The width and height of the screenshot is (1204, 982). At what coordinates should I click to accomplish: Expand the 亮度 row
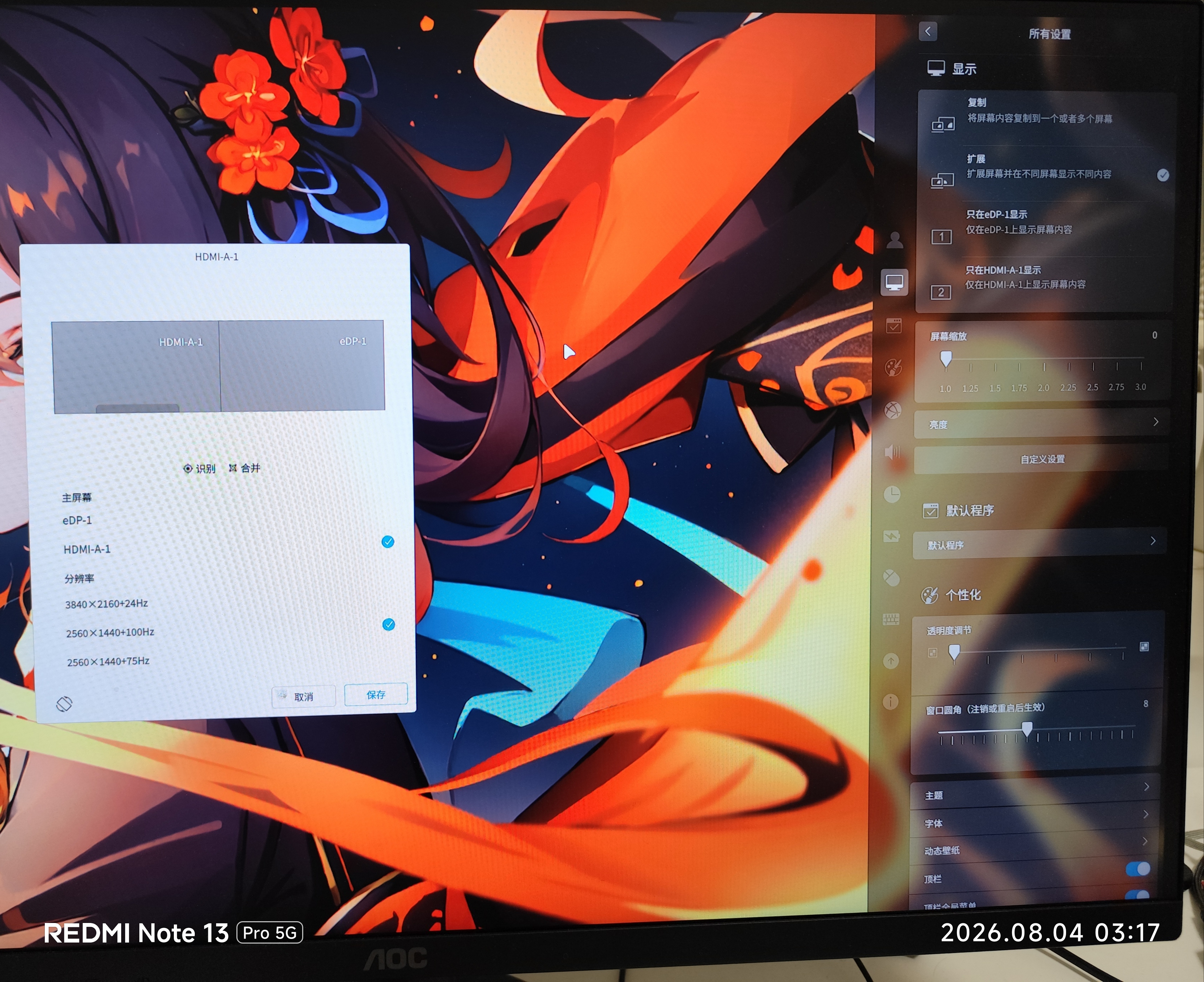(1042, 423)
